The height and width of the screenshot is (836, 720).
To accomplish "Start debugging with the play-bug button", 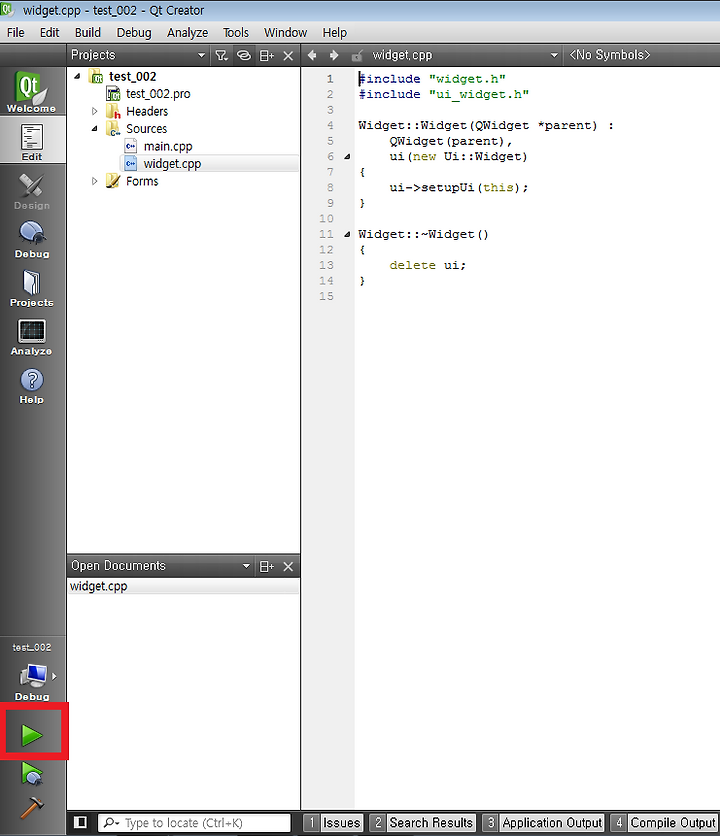I will 33,773.
